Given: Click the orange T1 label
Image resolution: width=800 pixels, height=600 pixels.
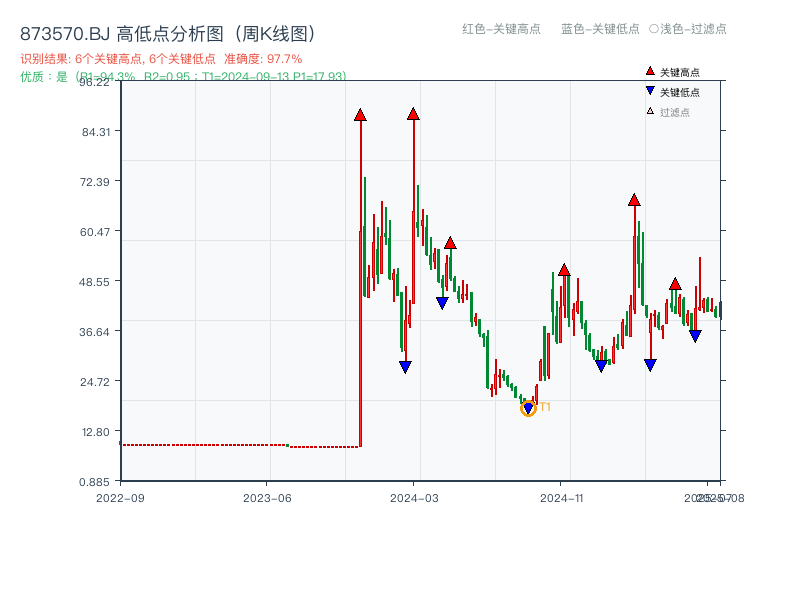Looking at the screenshot, I should pyautogui.click(x=545, y=407).
